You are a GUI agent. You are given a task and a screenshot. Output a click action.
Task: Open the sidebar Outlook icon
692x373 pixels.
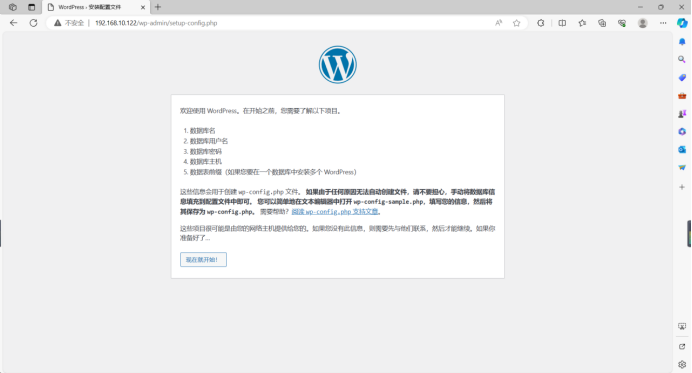[682, 150]
